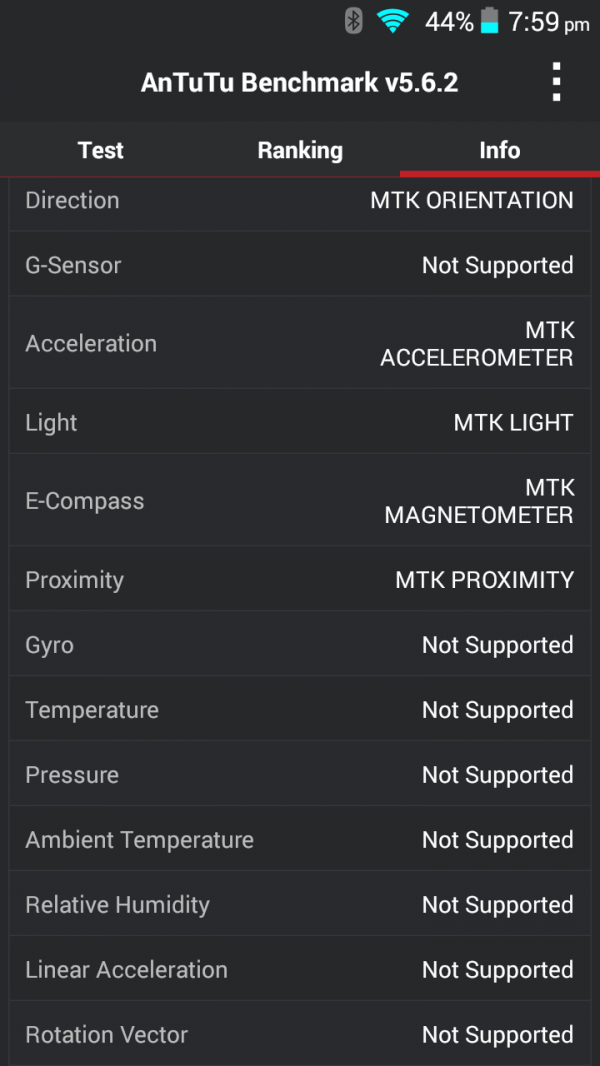Select the Acceleration row
600x1066 pixels.
pyautogui.click(x=300, y=343)
